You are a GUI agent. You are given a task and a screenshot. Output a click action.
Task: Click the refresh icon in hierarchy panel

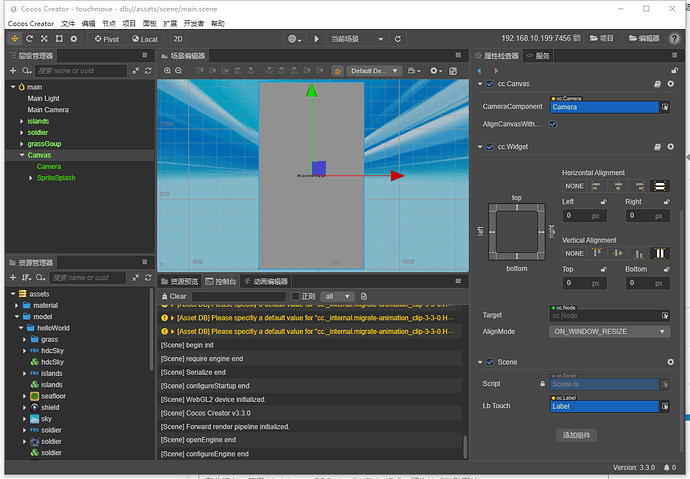pyautogui.click(x=147, y=71)
